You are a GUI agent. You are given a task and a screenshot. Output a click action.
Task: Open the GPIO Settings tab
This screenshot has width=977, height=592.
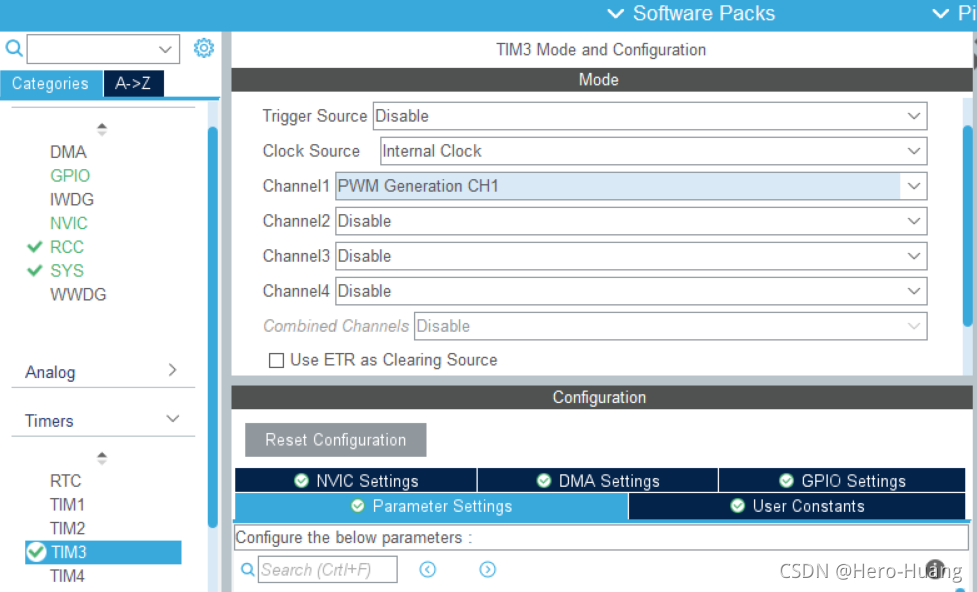pos(842,480)
